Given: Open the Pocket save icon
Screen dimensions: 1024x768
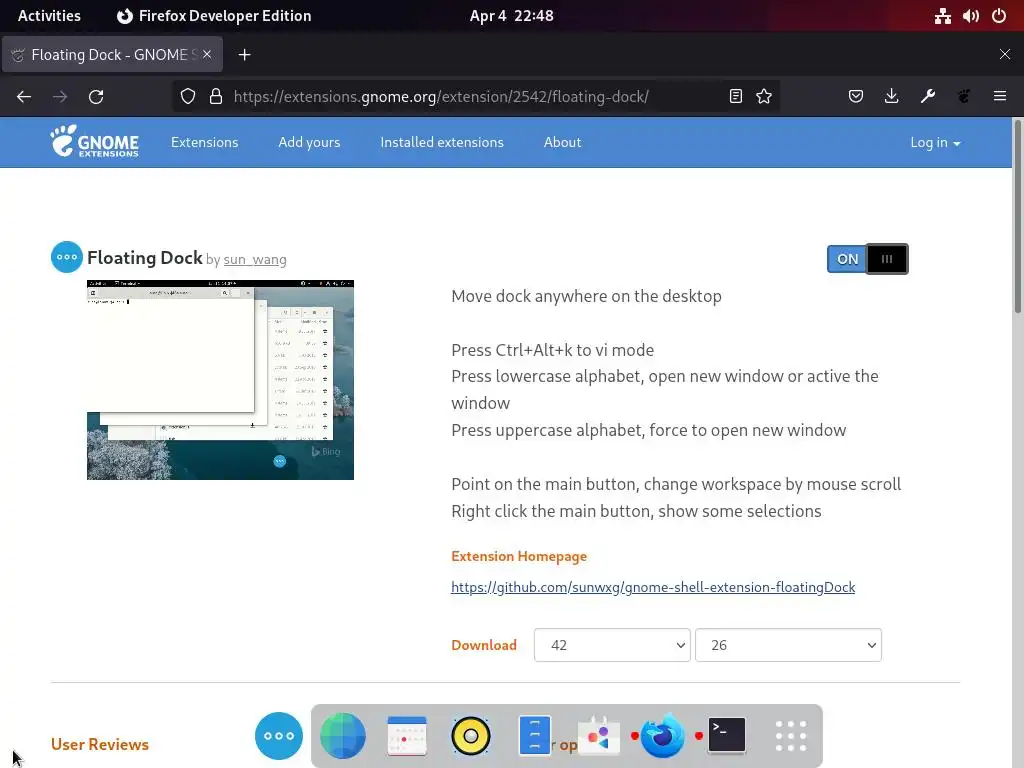Looking at the screenshot, I should point(856,97).
